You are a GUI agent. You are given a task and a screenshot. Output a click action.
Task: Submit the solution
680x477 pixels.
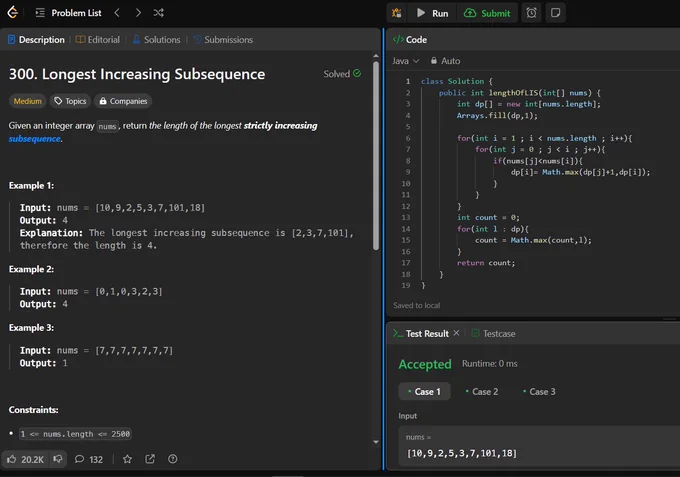[x=487, y=13]
